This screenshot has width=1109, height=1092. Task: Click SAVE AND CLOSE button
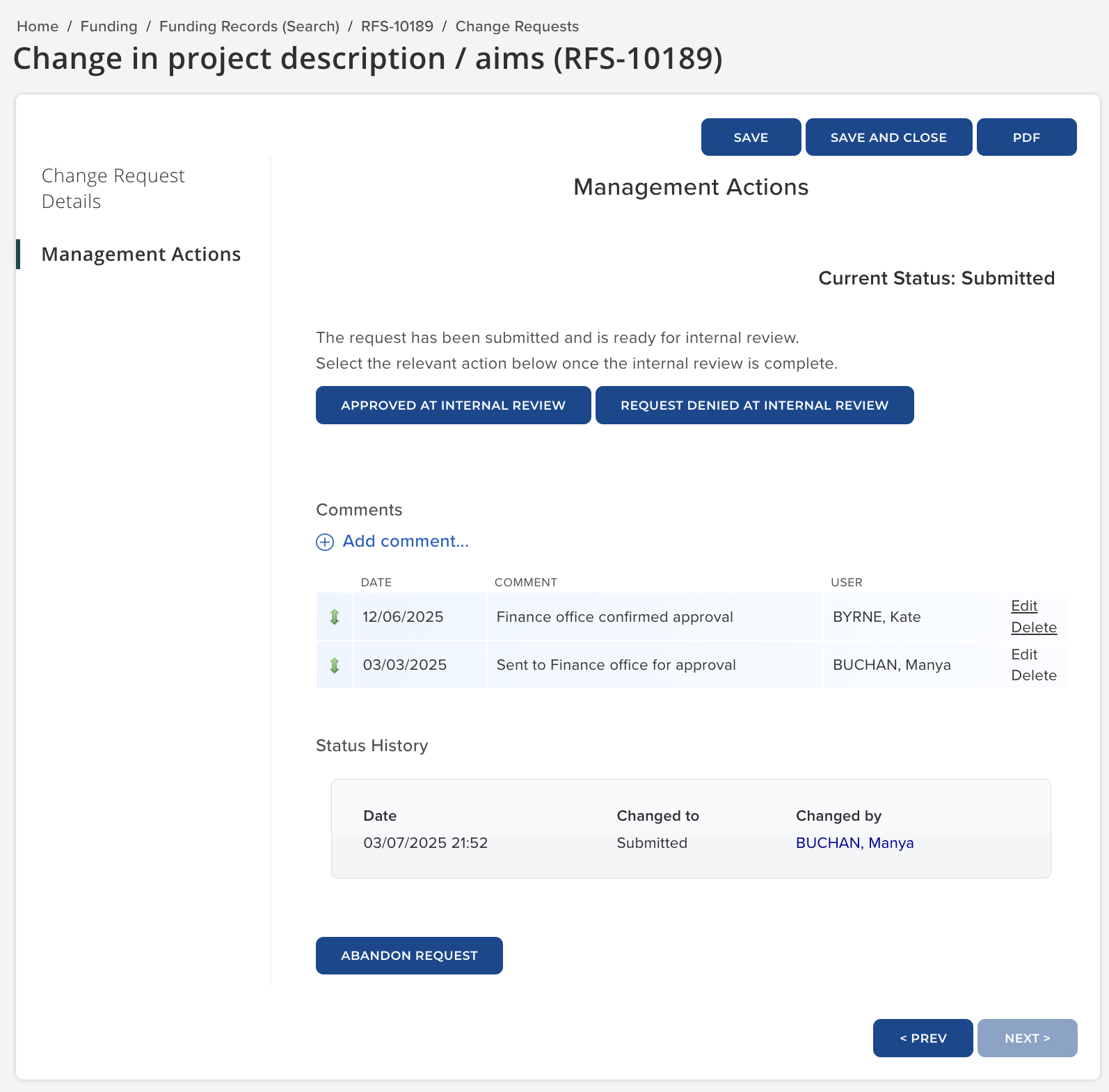(x=888, y=137)
